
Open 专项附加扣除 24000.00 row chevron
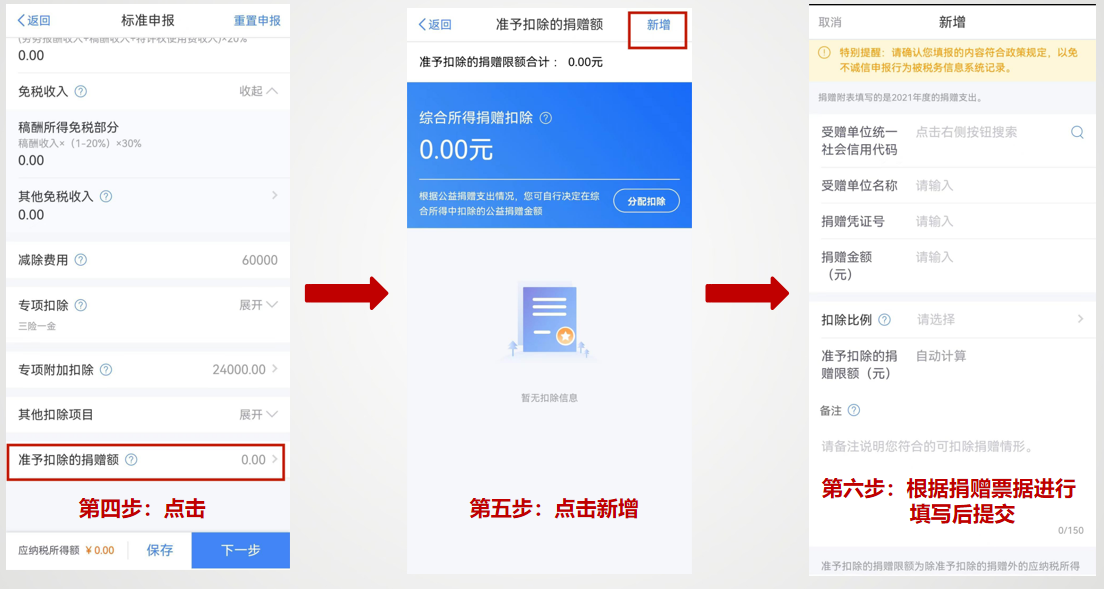[275, 369]
